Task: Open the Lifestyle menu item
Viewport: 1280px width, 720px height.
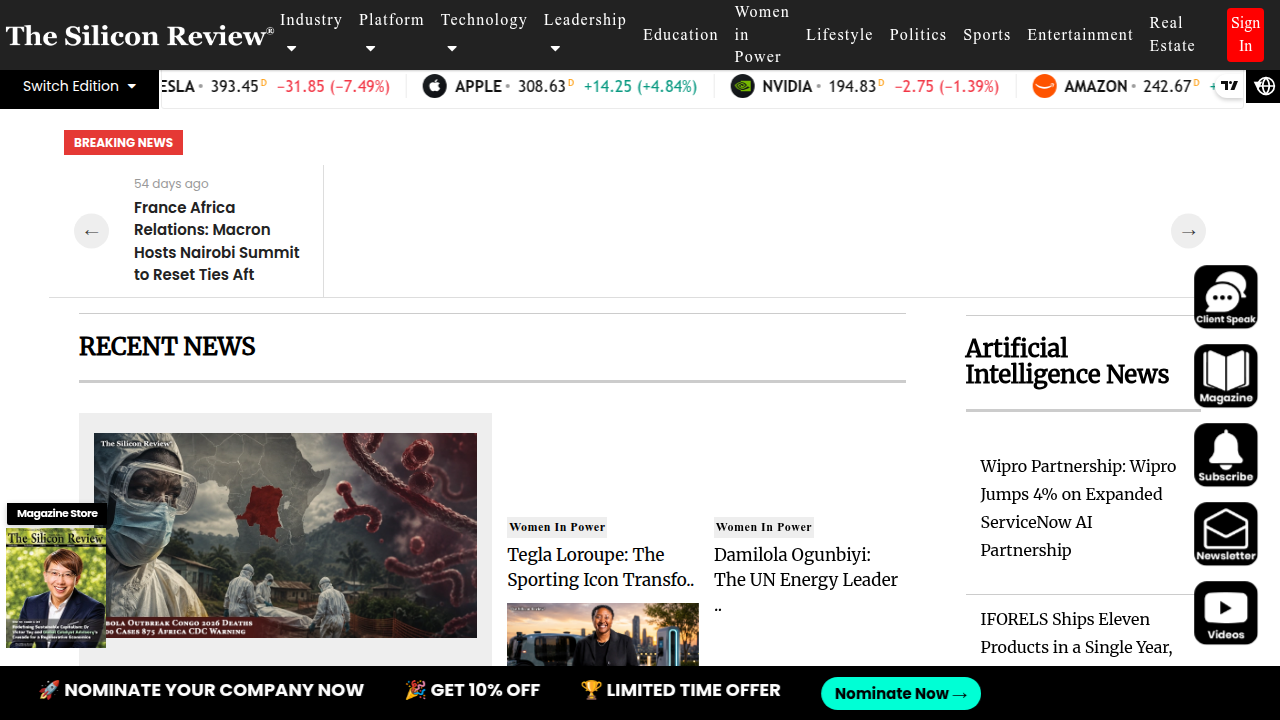Action: [839, 34]
